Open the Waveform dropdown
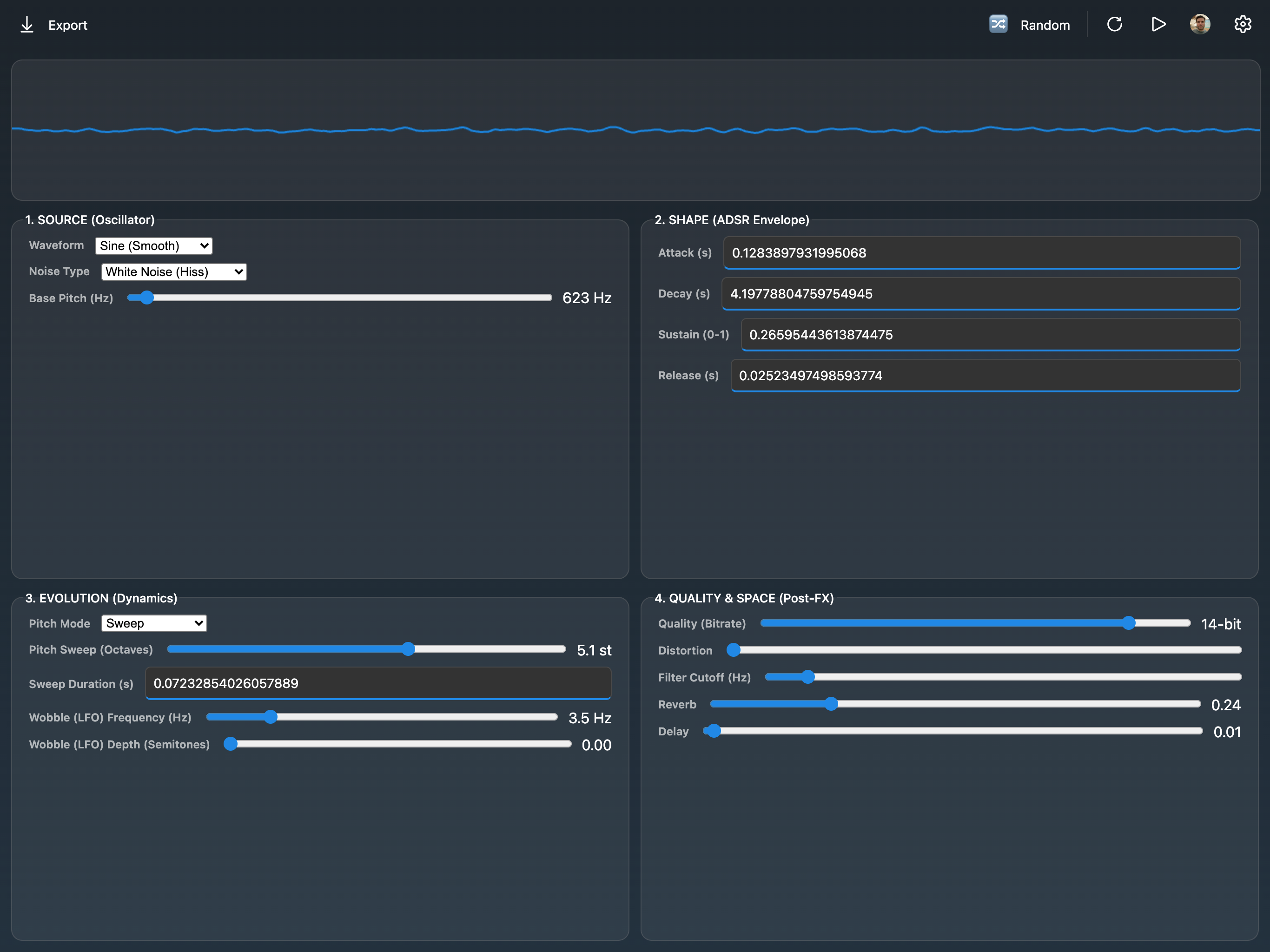1270x952 pixels. click(x=154, y=246)
